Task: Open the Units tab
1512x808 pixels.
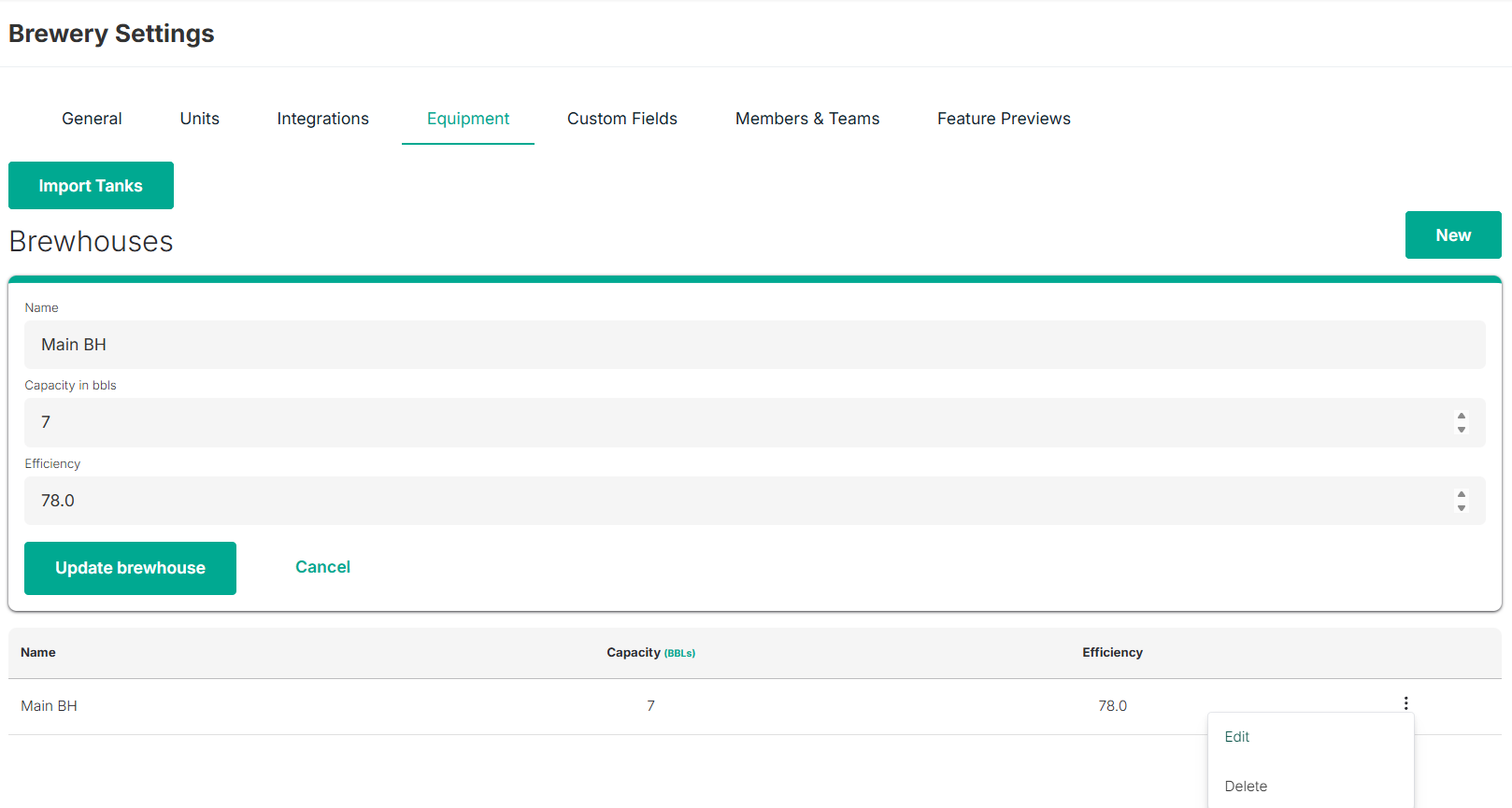Action: [199, 119]
